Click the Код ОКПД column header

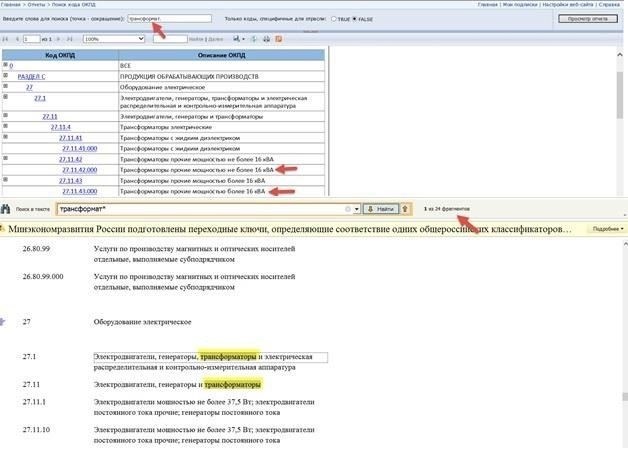pos(60,55)
